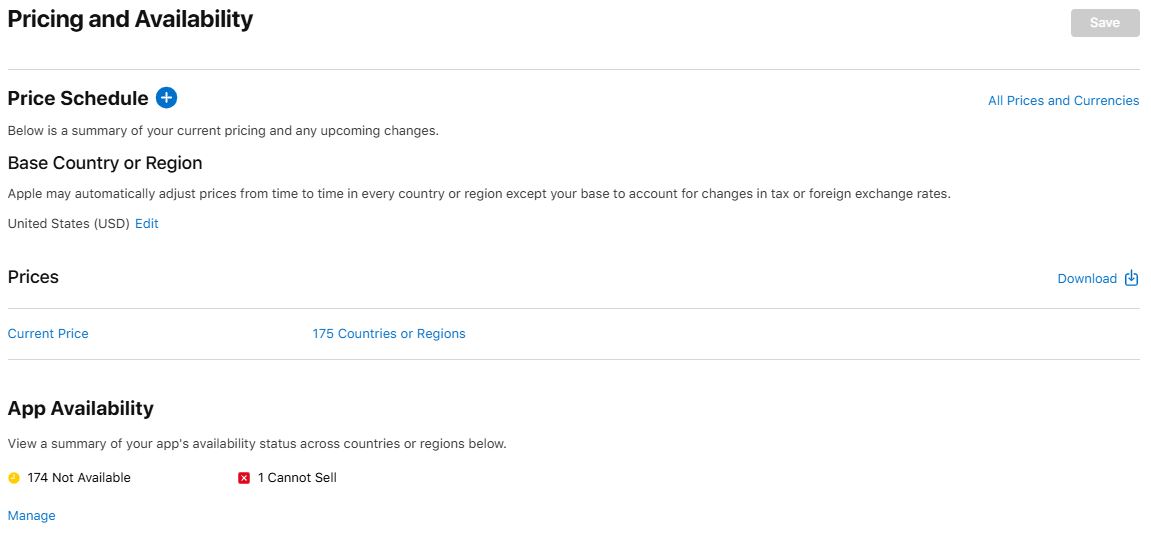
Task: Click the Base Country or Region heading
Action: pos(105,163)
